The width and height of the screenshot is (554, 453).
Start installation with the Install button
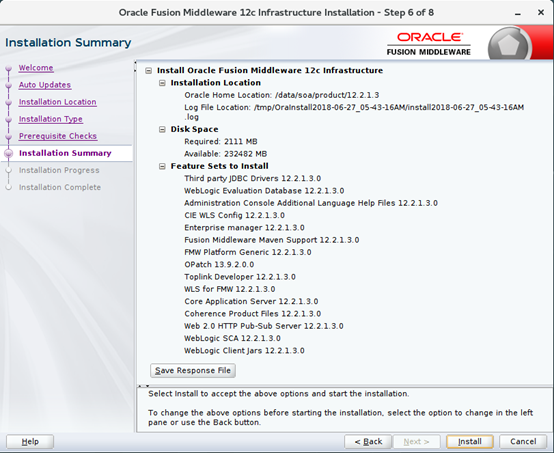pyautogui.click(x=470, y=442)
